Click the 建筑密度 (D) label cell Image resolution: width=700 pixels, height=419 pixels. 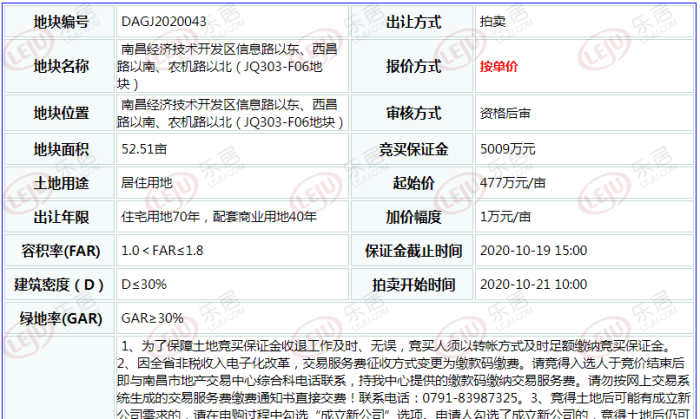coord(60,285)
